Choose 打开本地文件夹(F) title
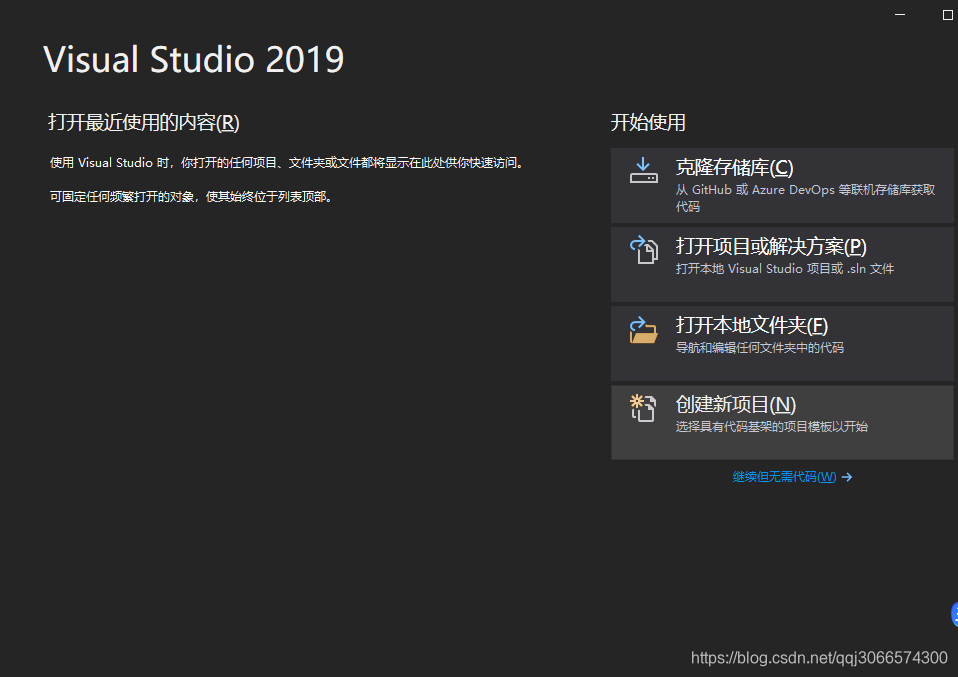 [751, 325]
